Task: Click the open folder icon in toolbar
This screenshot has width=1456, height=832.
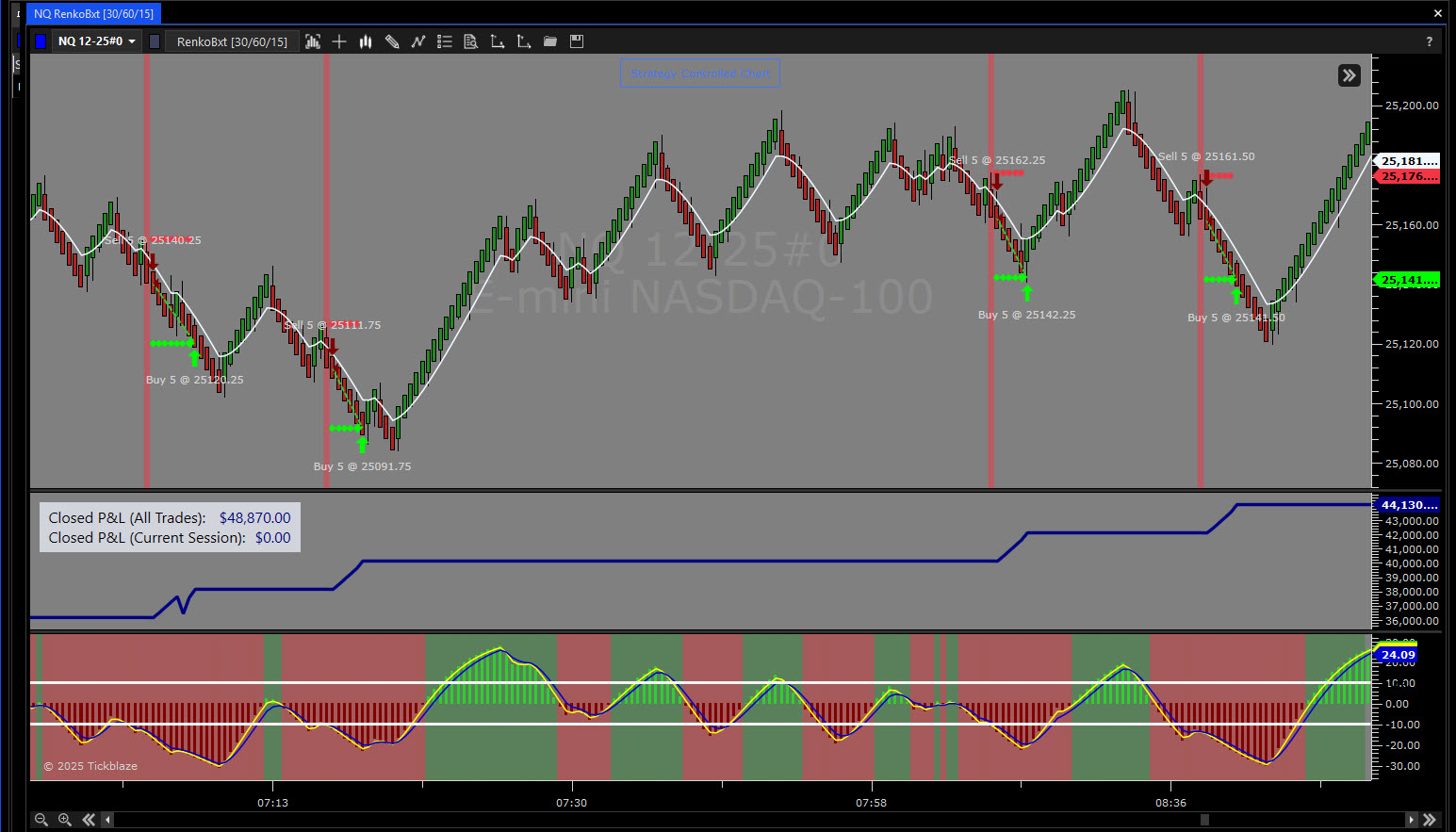Action: [x=550, y=41]
